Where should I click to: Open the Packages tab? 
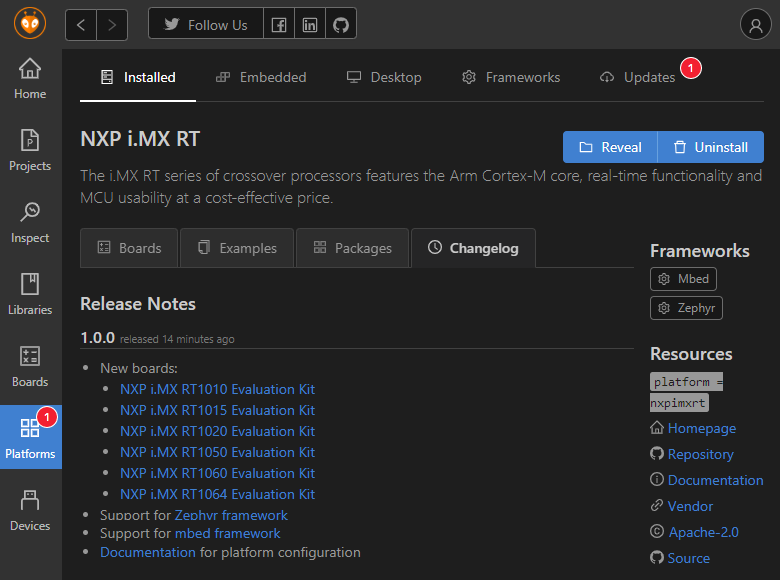352,248
